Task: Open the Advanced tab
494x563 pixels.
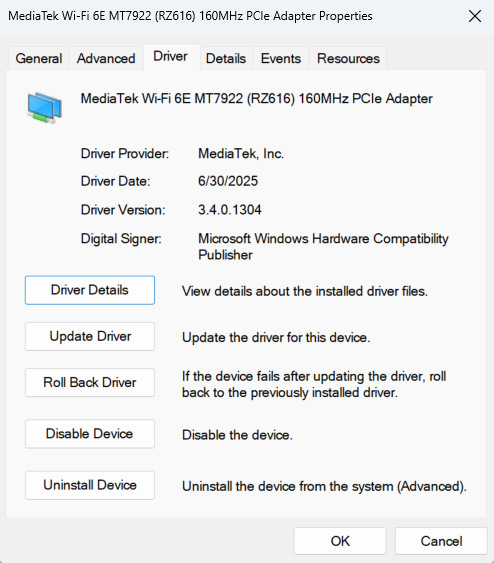Action: click(106, 58)
